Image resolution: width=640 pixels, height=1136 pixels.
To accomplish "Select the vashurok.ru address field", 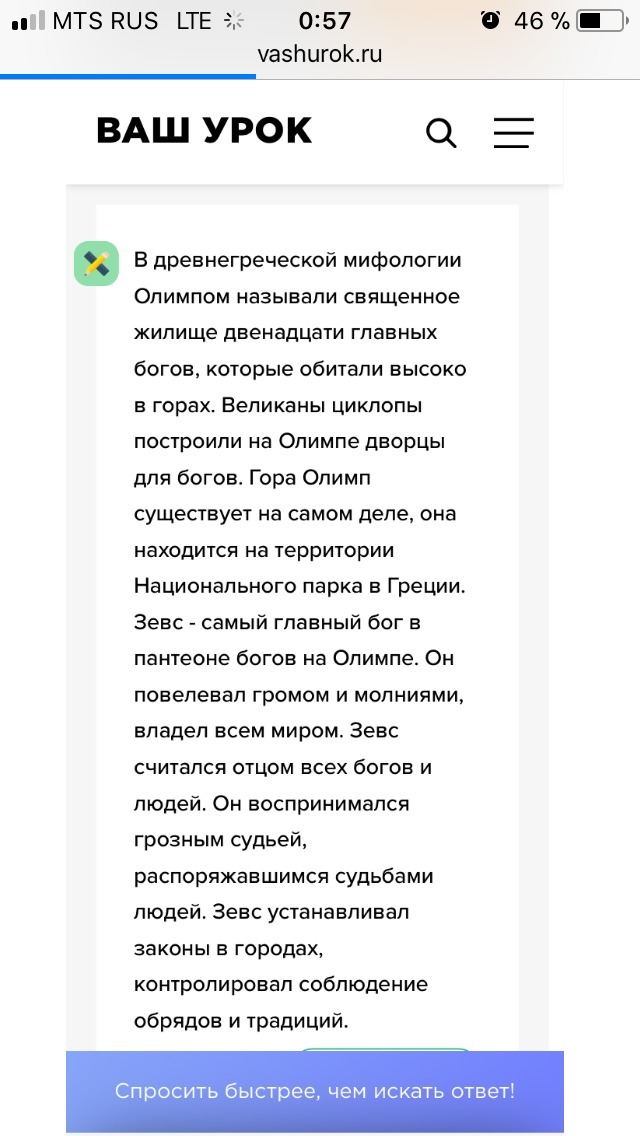I will (320, 54).
